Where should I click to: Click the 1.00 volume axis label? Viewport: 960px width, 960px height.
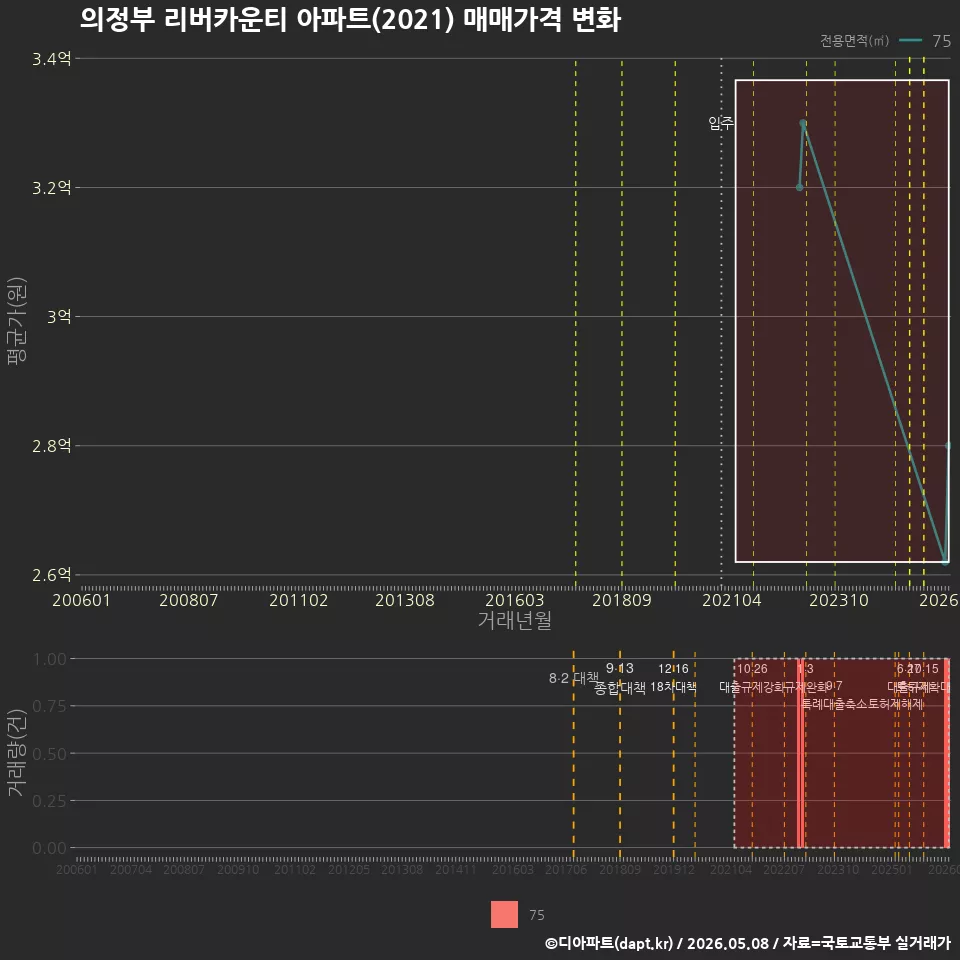tap(50, 659)
